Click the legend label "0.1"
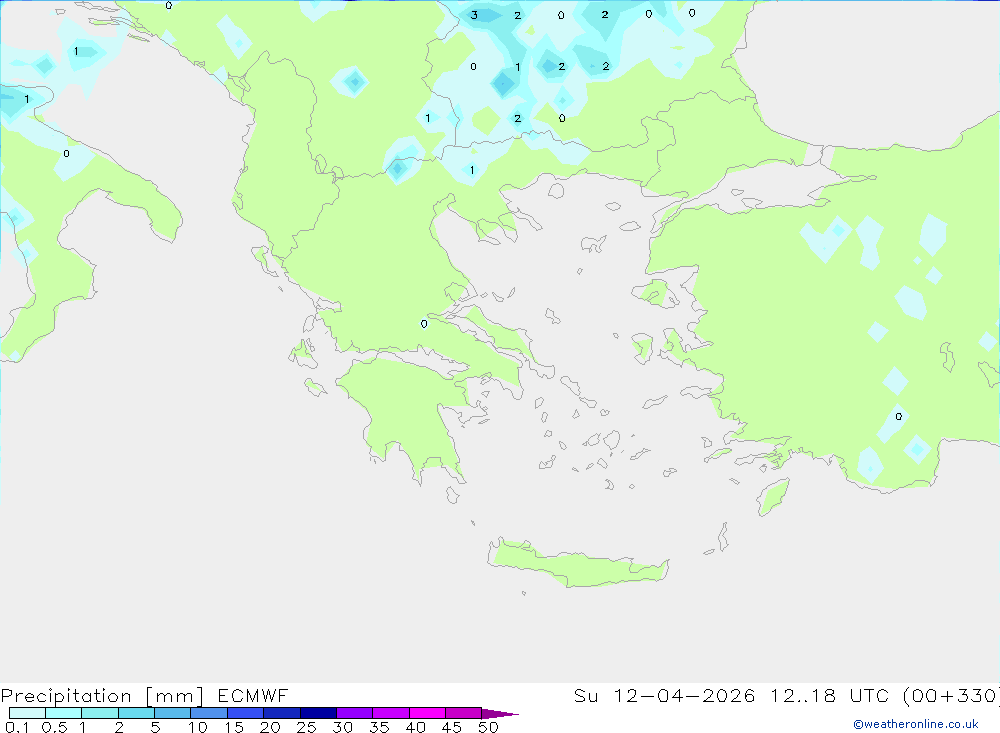Viewport: 1000px width, 733px height. coord(17,727)
